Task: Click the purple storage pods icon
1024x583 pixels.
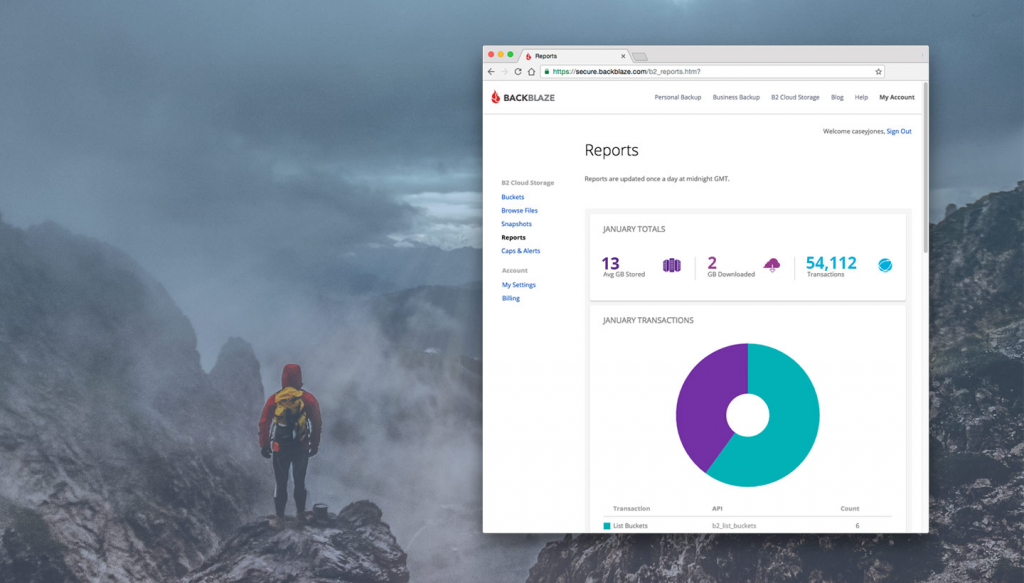Action: tap(671, 265)
